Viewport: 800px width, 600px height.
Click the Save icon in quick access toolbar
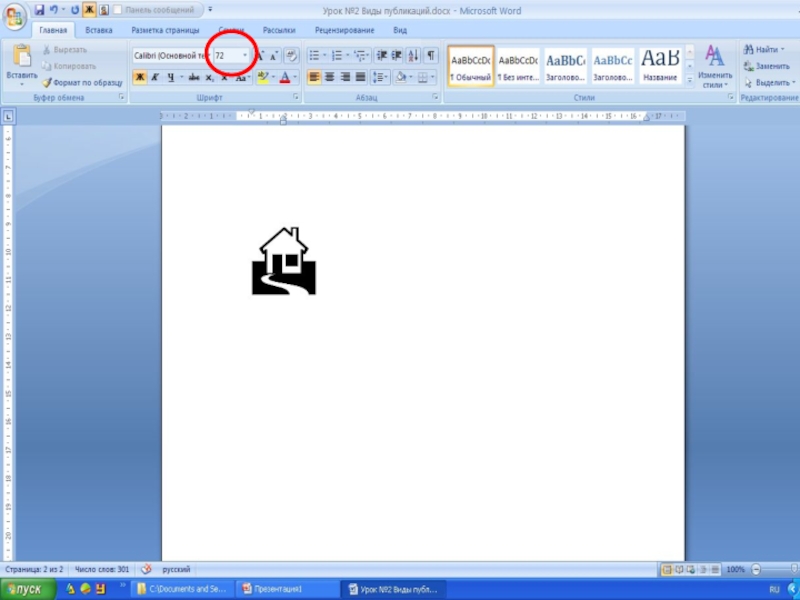(39, 9)
